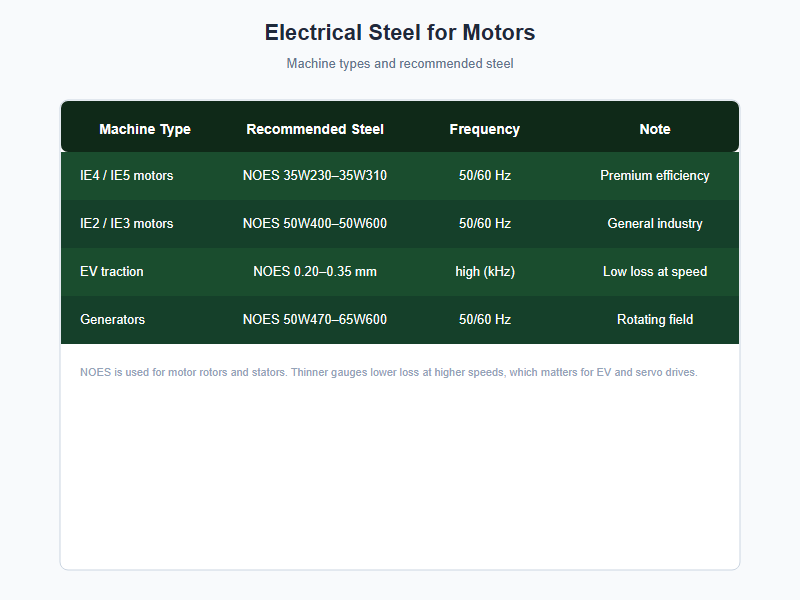
Task: Click the 'Low loss at speed' note
Action: pos(655,271)
